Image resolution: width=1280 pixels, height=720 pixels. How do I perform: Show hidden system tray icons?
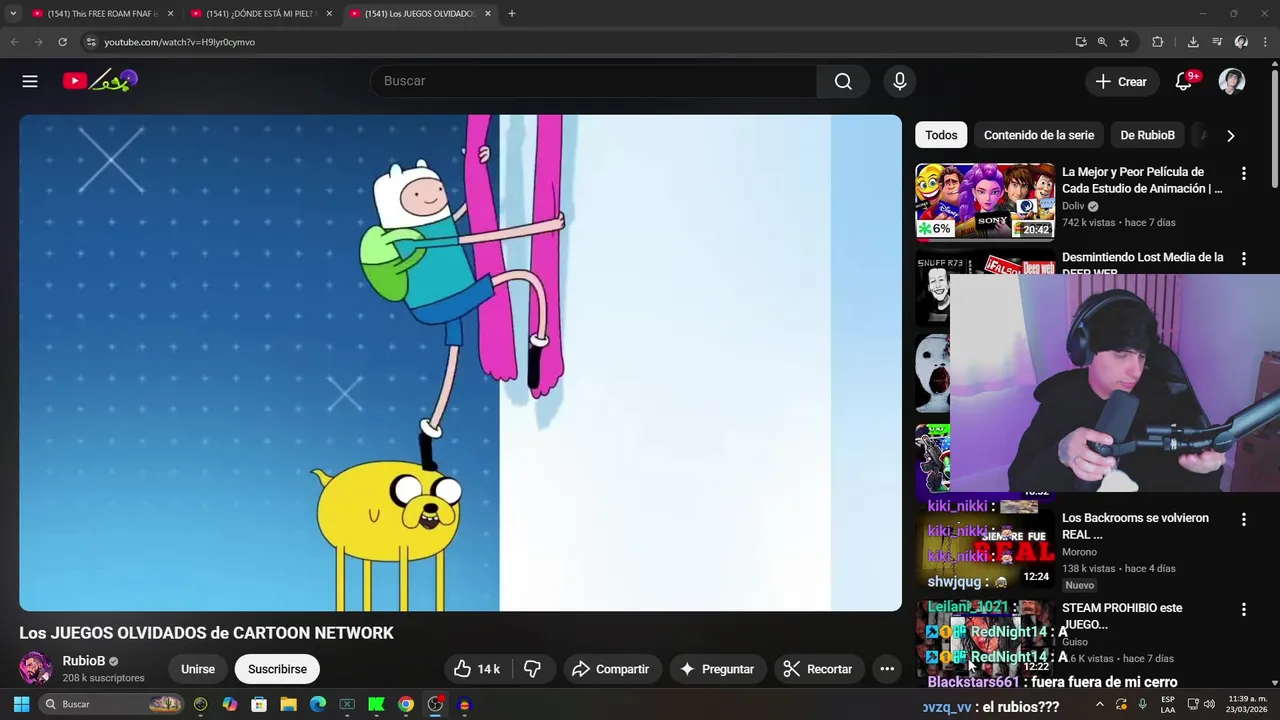1099,704
